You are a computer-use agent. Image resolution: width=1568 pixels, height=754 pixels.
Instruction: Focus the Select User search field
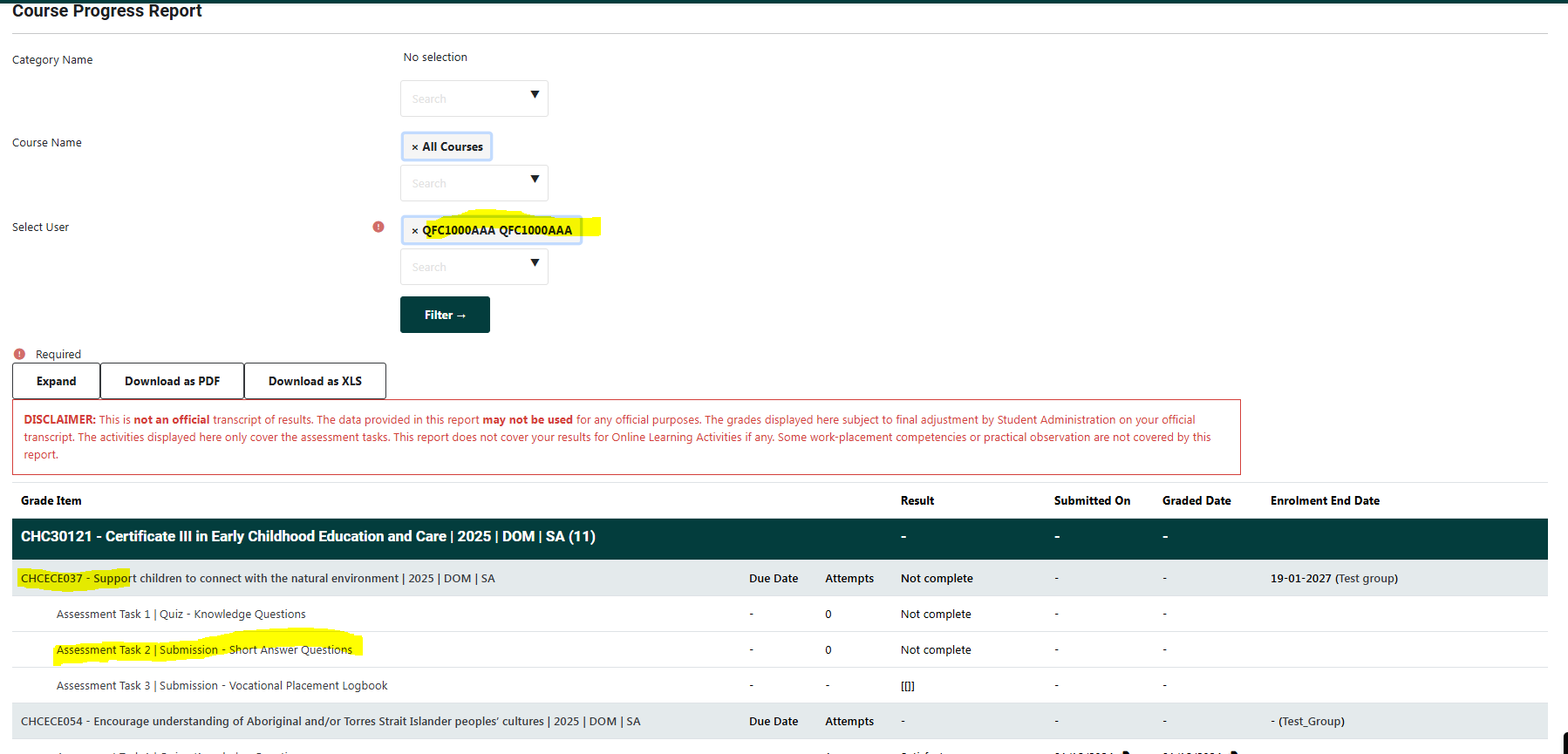tap(462, 268)
